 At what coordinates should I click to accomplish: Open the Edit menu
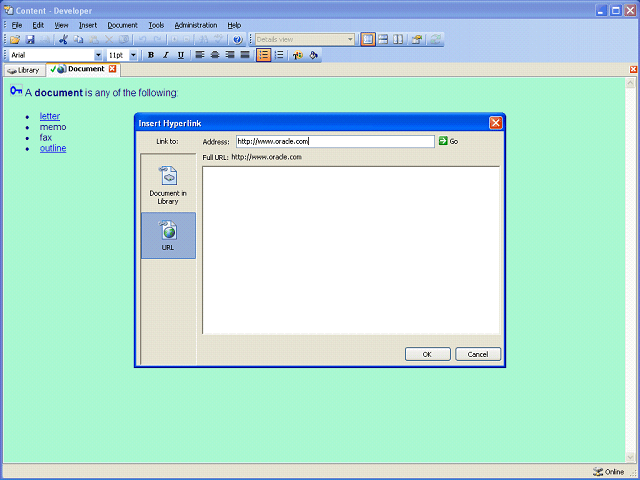click(38, 25)
